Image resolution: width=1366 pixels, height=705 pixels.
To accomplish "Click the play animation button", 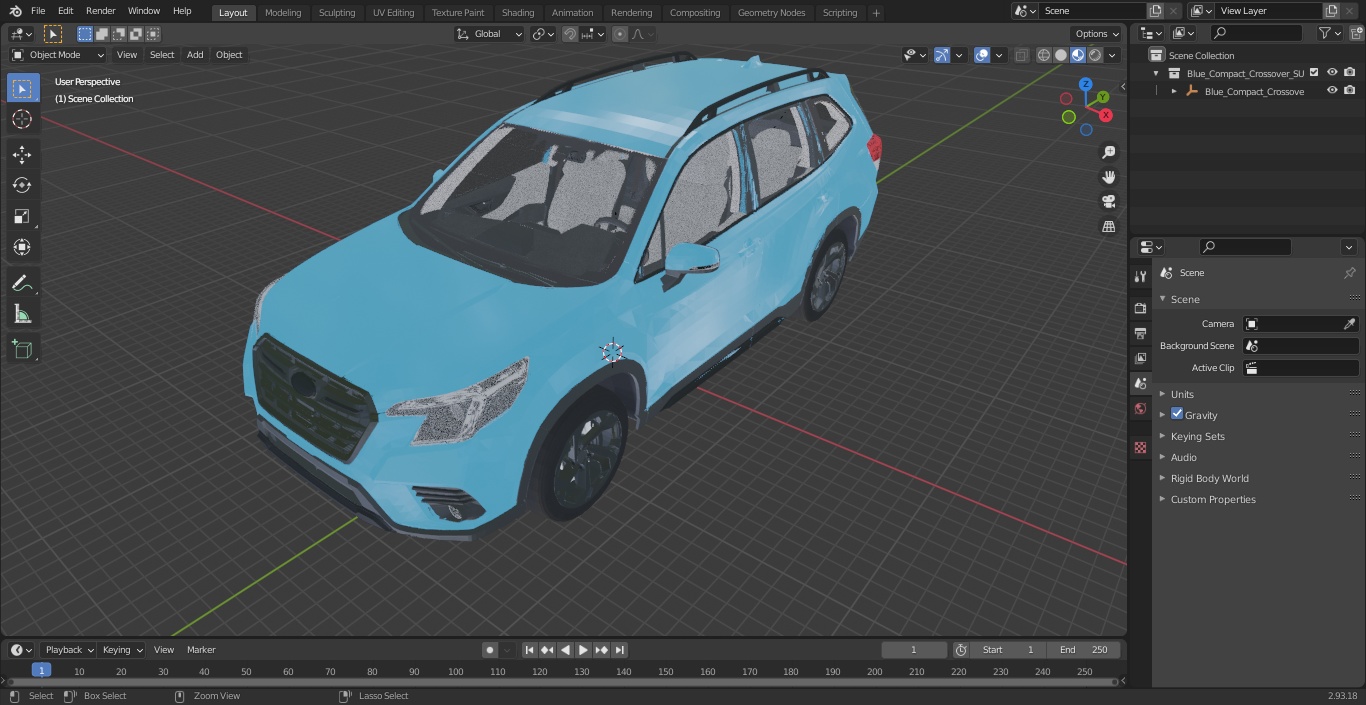I will tap(583, 650).
